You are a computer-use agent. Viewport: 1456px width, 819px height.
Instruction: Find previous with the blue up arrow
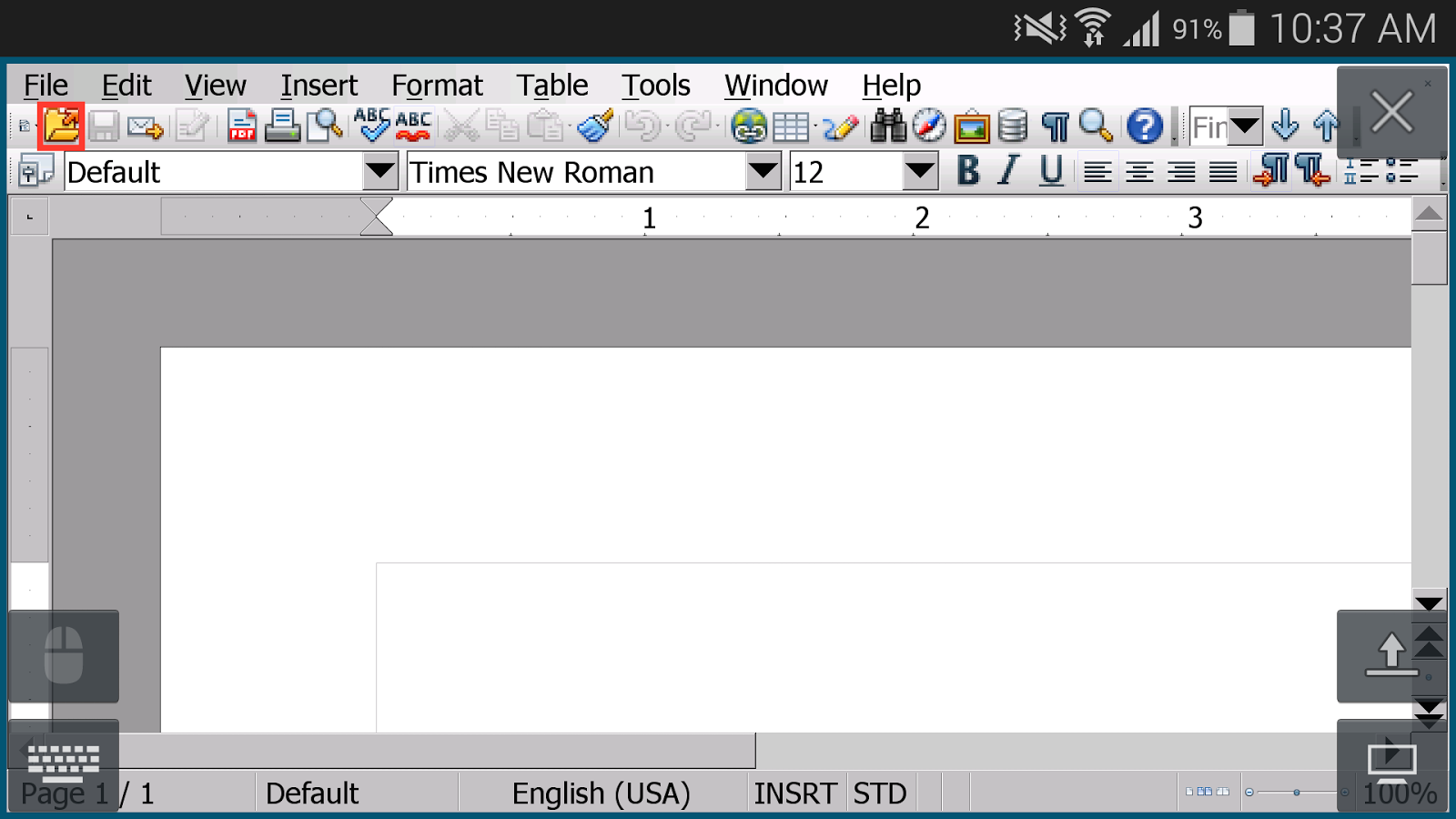[1326, 126]
